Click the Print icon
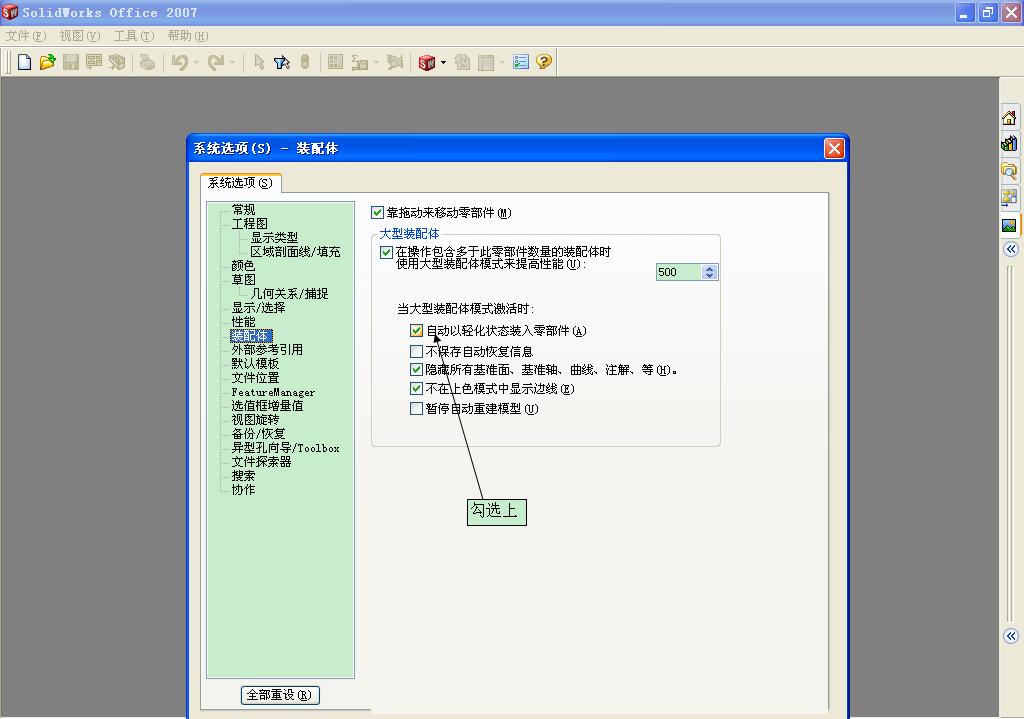This screenshot has height=719, width=1024. [148, 62]
